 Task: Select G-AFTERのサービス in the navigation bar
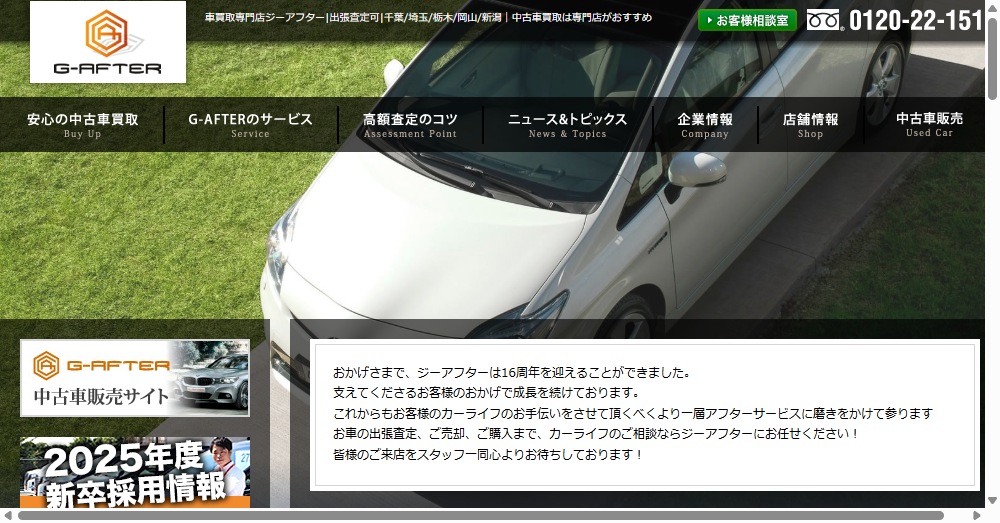click(x=250, y=125)
